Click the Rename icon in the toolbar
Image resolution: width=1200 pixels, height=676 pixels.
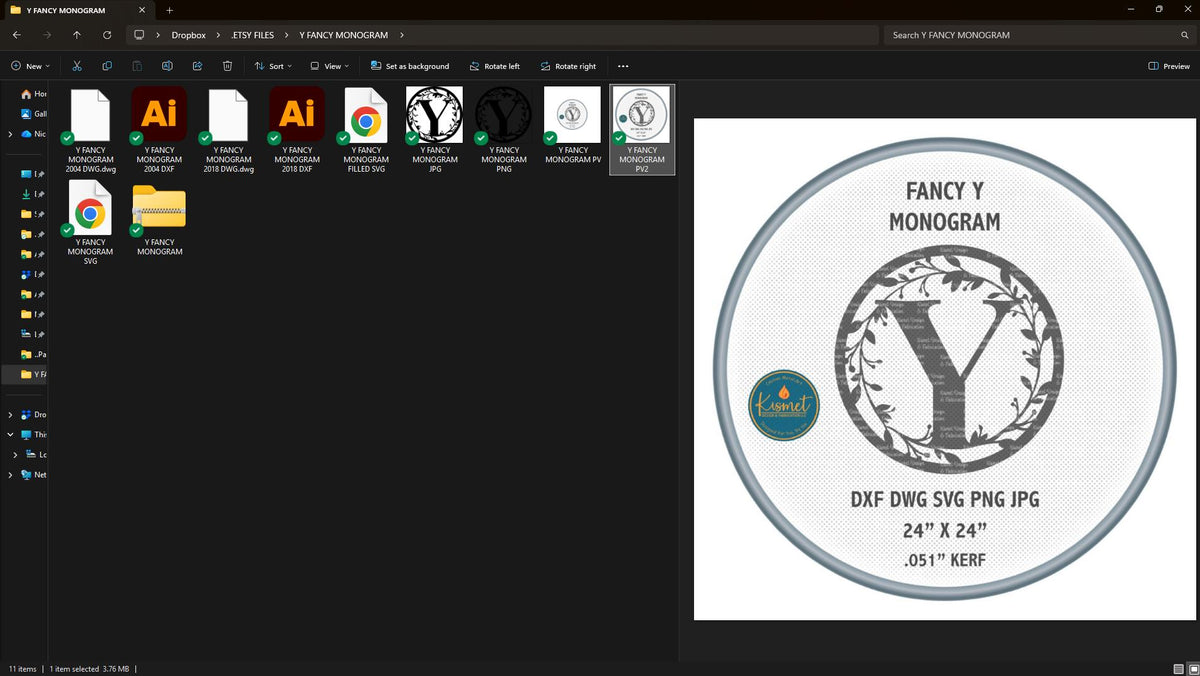point(167,66)
